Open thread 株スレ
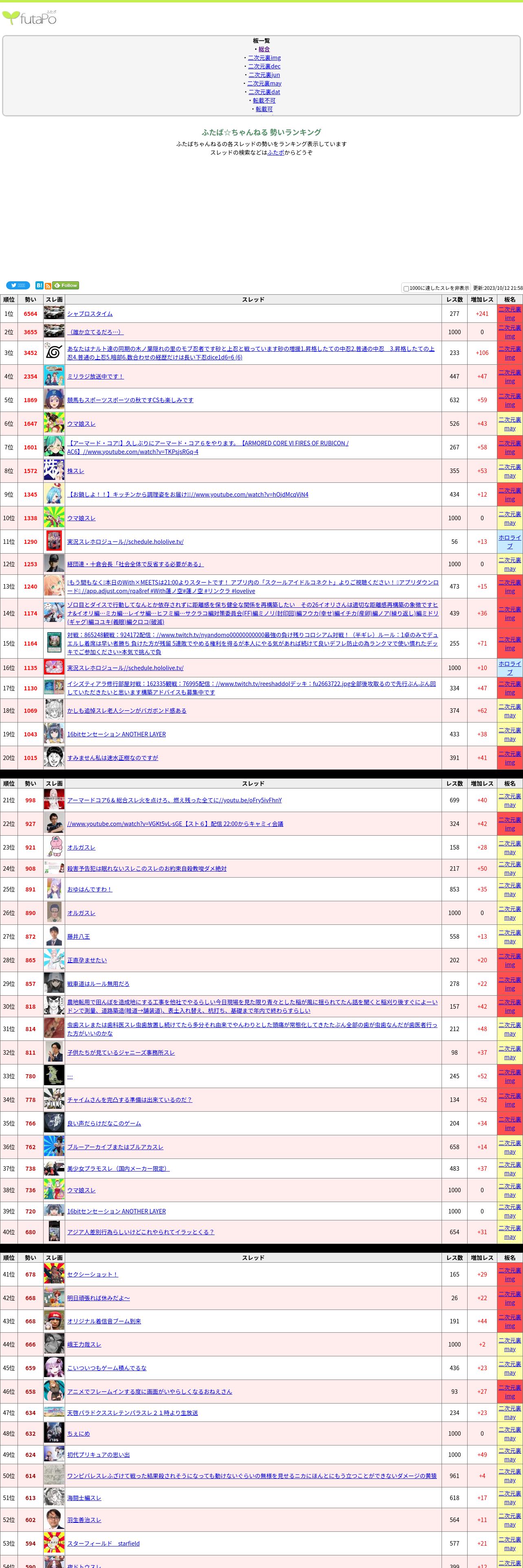This screenshot has height=1568, width=523. point(75,471)
